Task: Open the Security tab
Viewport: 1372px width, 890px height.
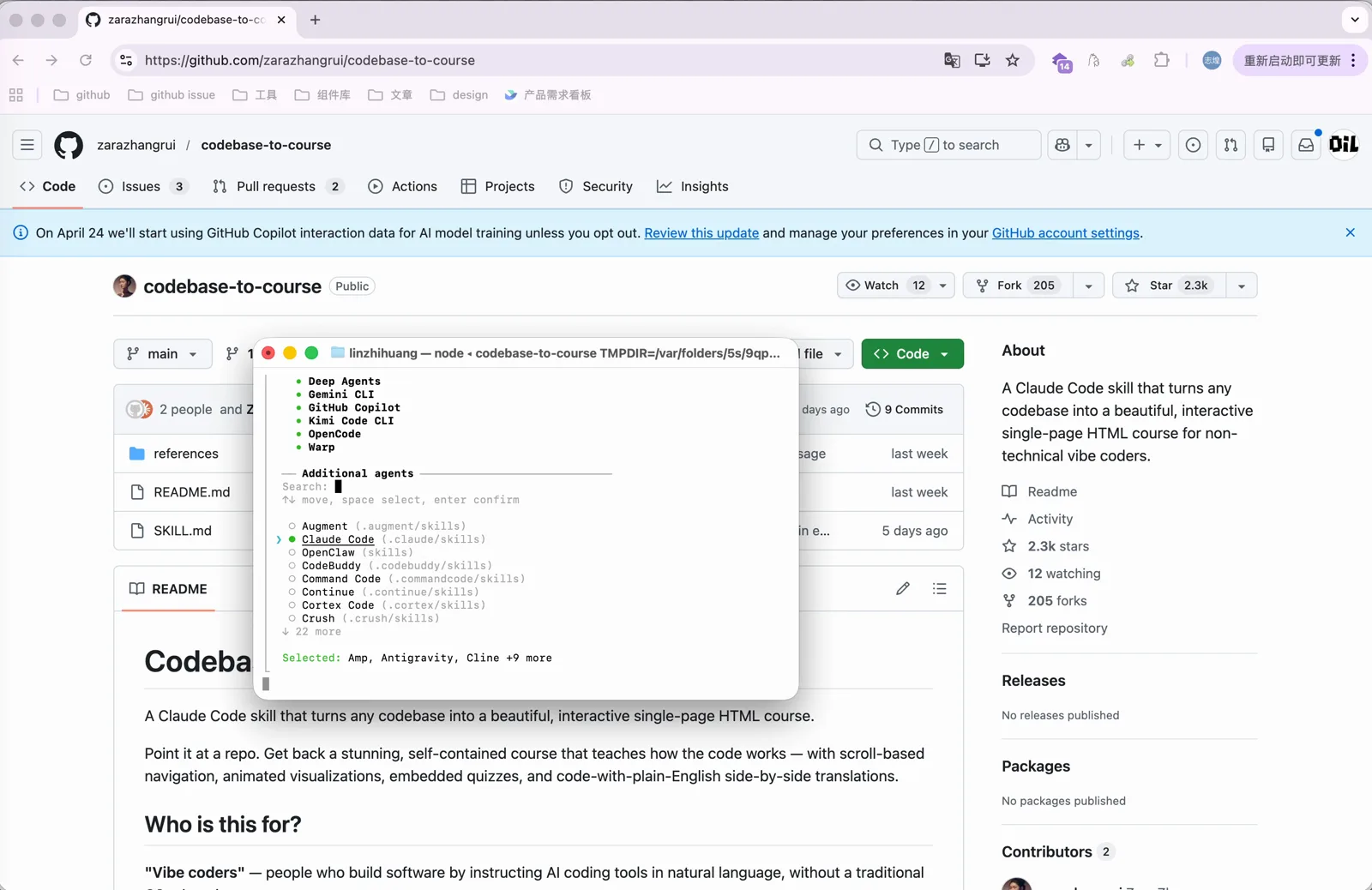Action: pos(596,187)
